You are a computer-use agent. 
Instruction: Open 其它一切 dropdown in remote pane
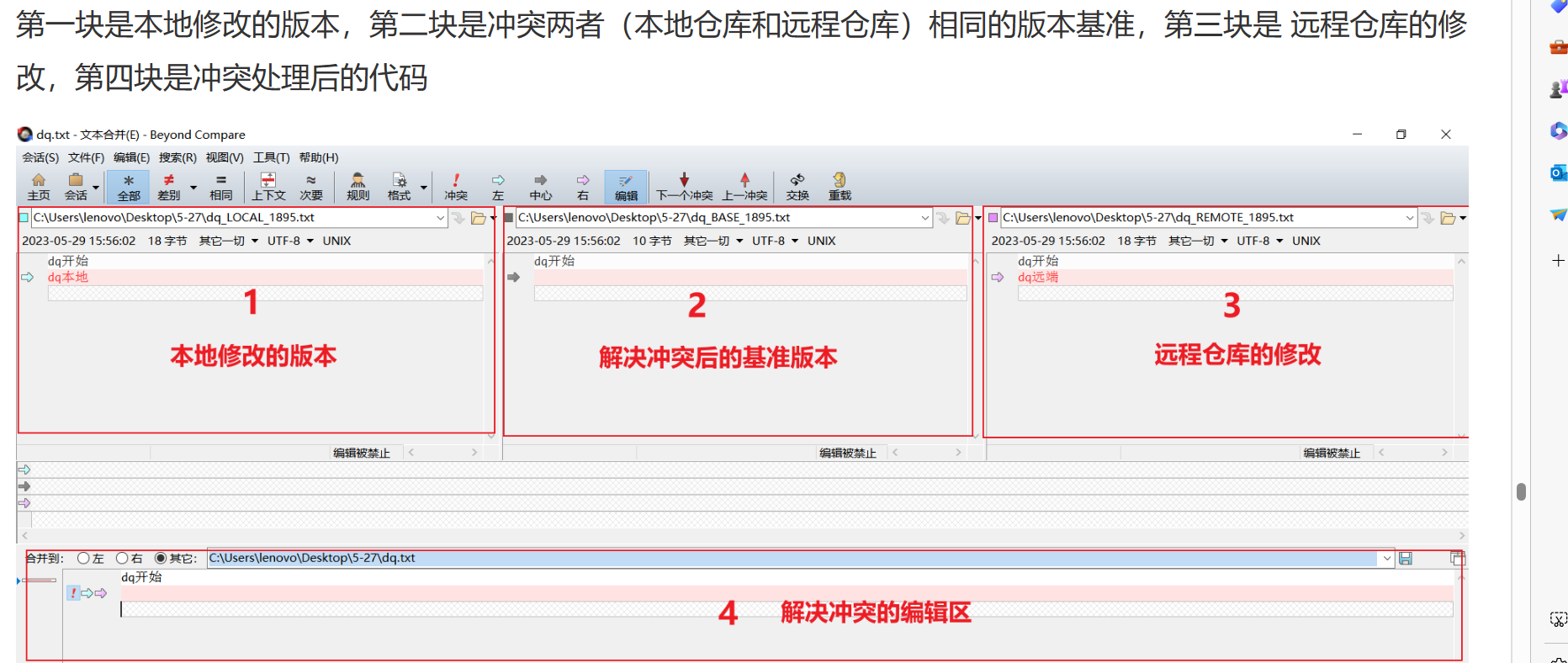coord(1197,241)
